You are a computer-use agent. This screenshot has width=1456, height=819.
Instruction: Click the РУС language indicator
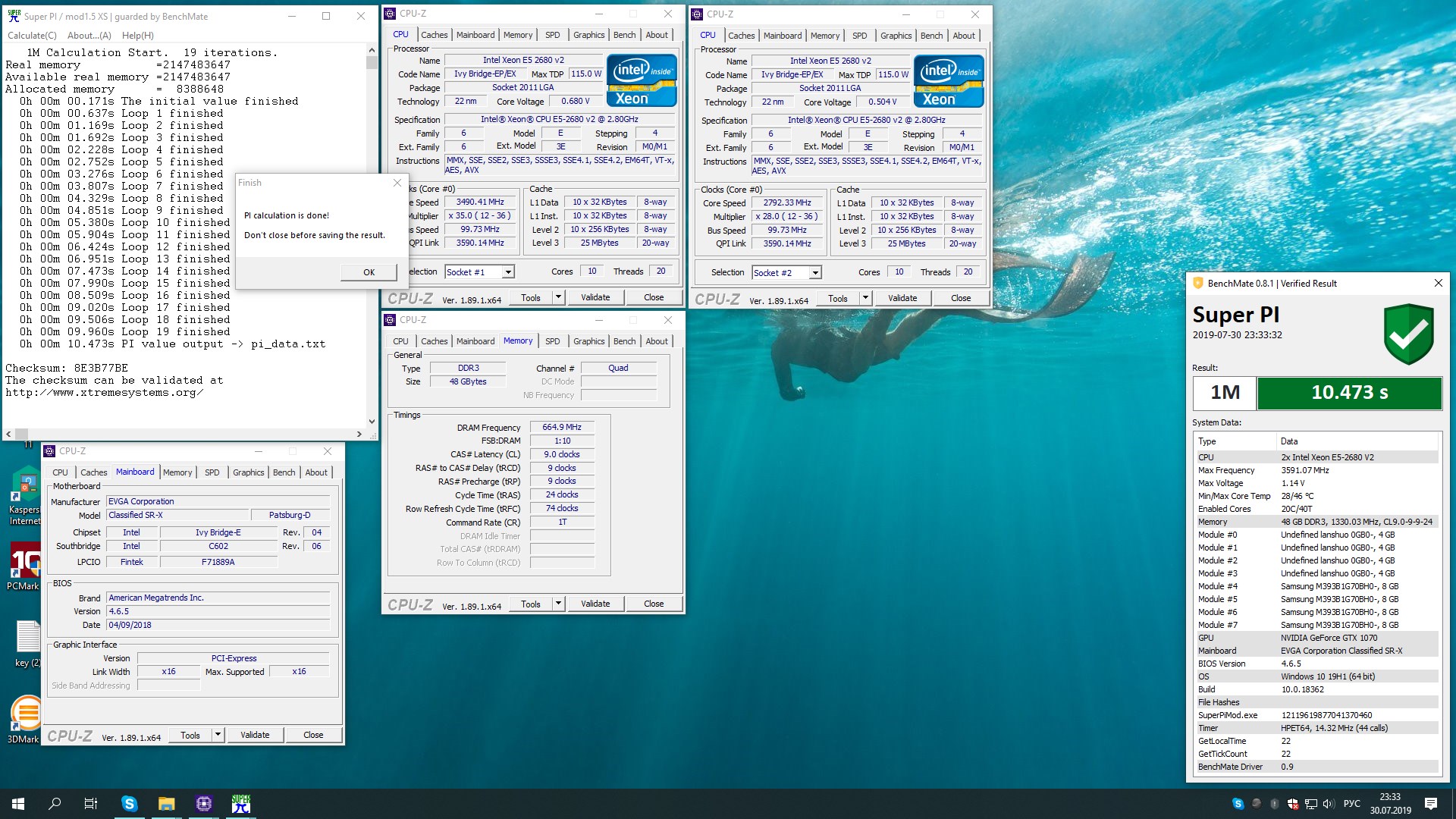(1352, 803)
